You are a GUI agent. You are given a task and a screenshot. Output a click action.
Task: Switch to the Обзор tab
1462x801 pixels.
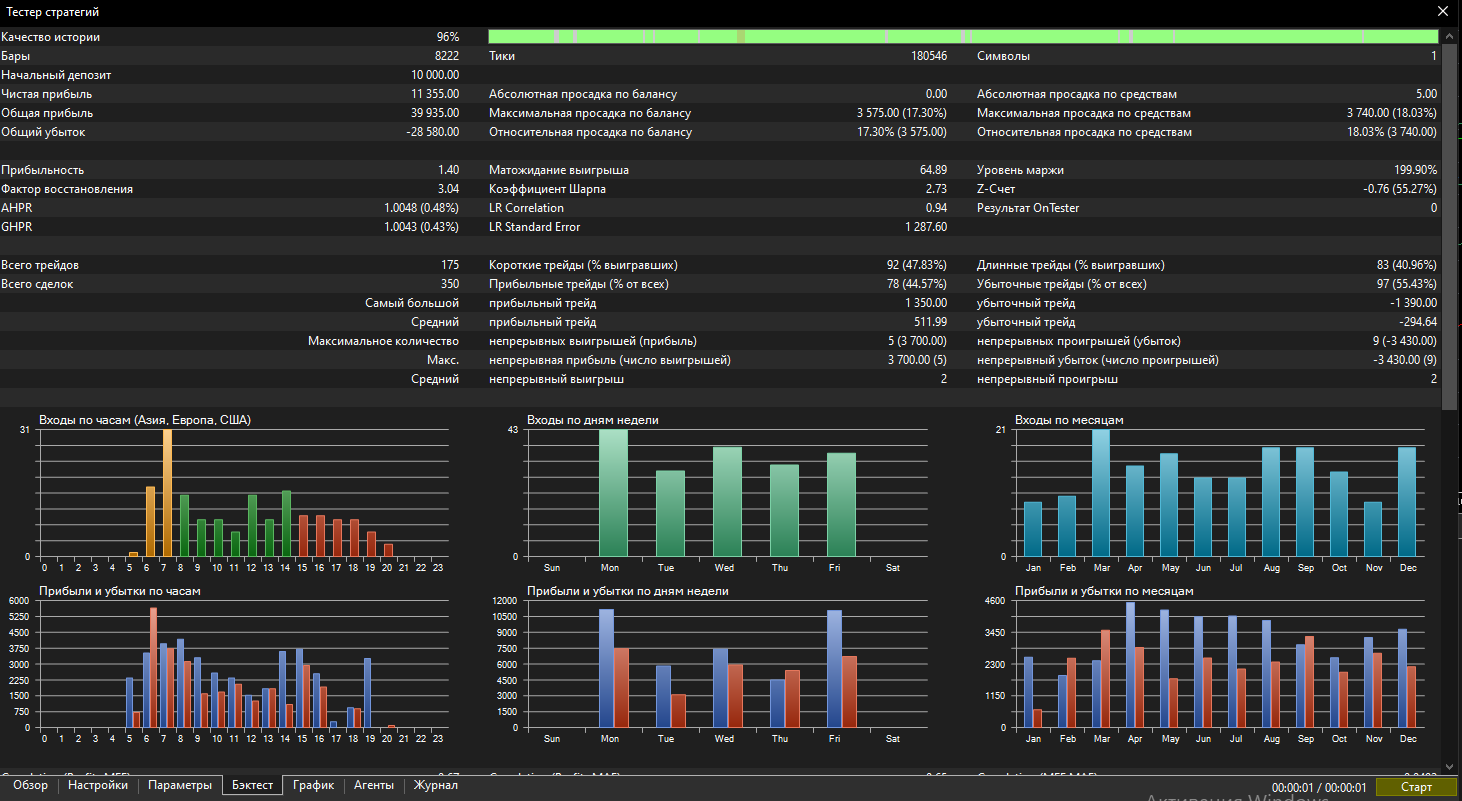click(x=30, y=786)
